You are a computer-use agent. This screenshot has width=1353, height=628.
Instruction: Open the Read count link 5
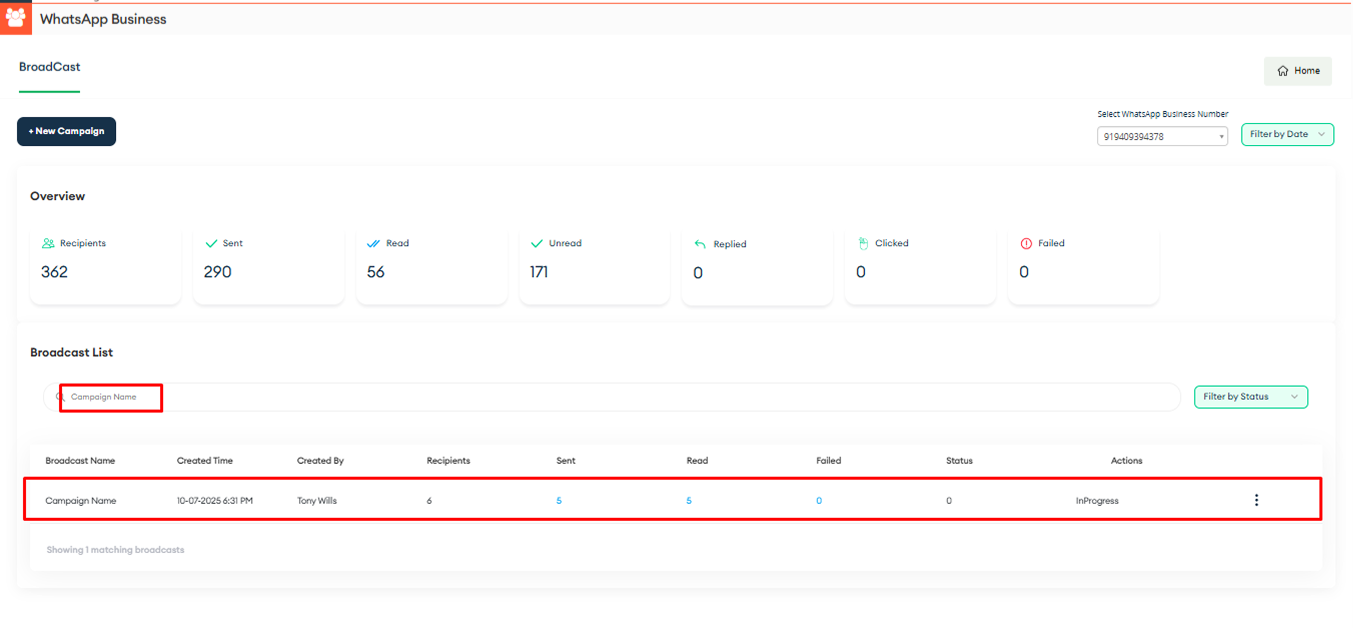pos(689,501)
